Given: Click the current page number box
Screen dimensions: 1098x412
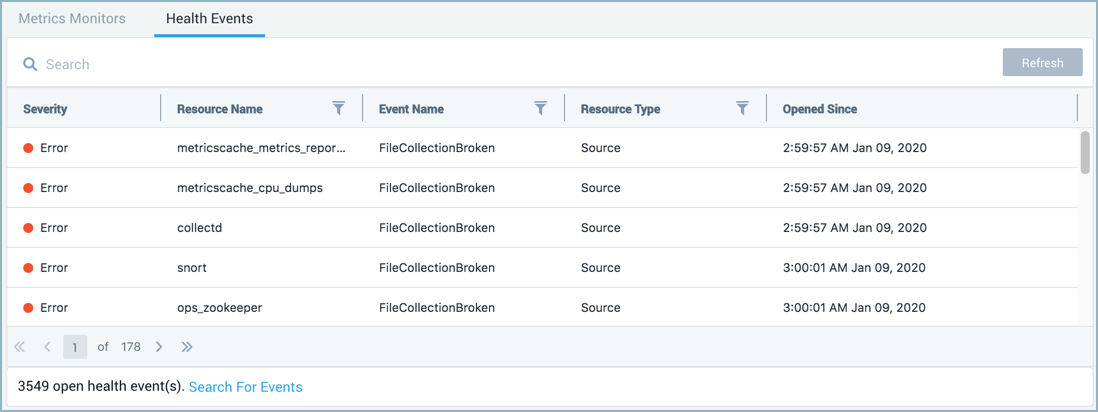Looking at the screenshot, I should (75, 347).
